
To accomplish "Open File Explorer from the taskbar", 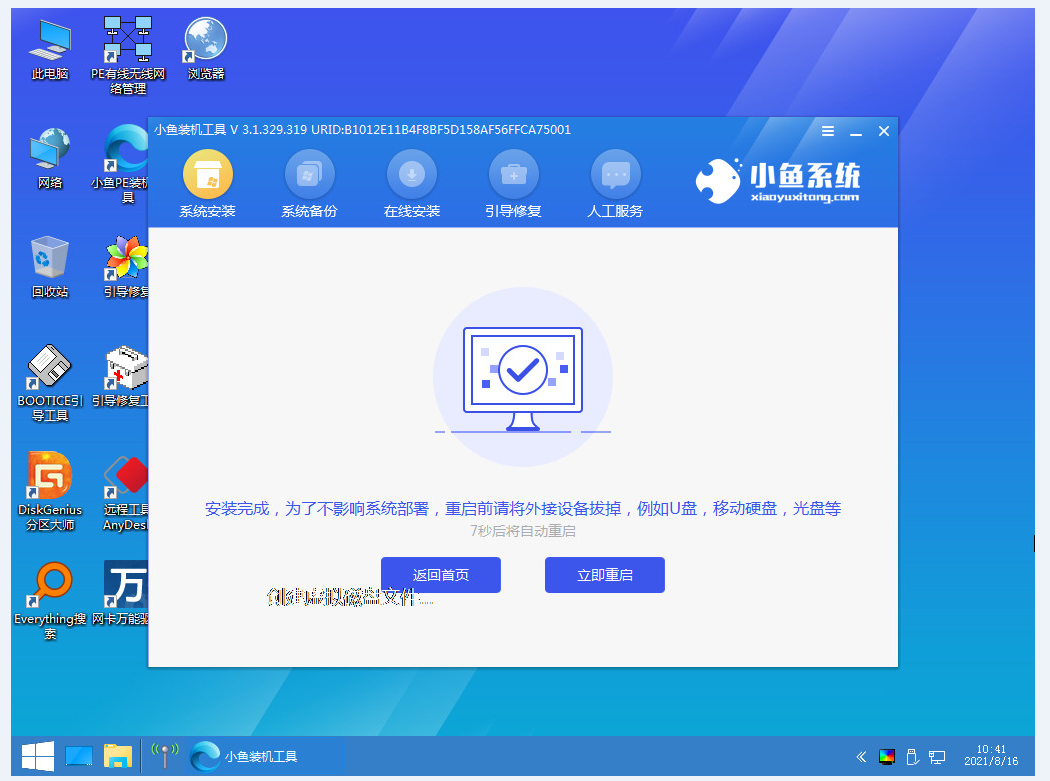I will point(118,756).
